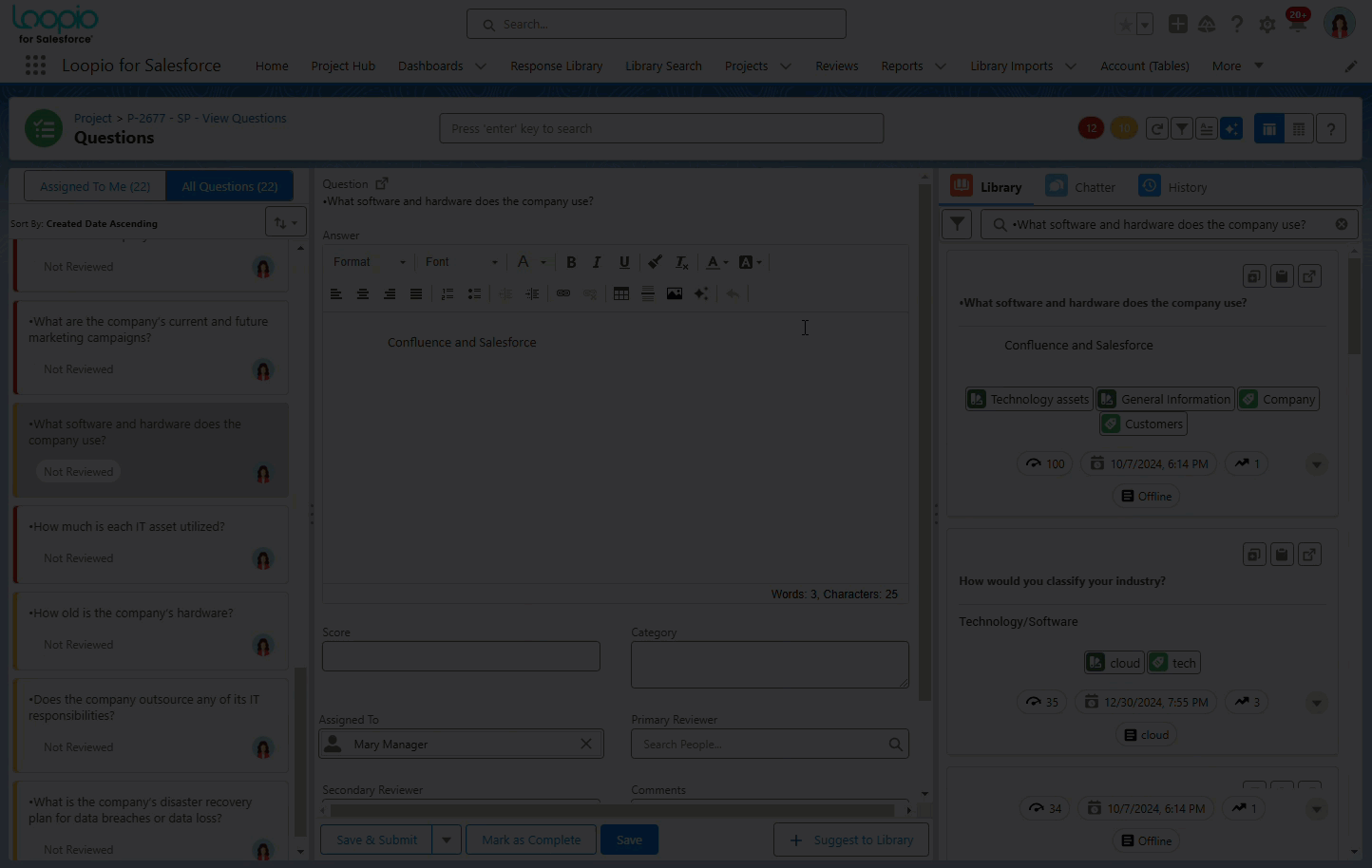Image resolution: width=1372 pixels, height=868 pixels.
Task: Insert a bulleted list
Action: (x=474, y=293)
